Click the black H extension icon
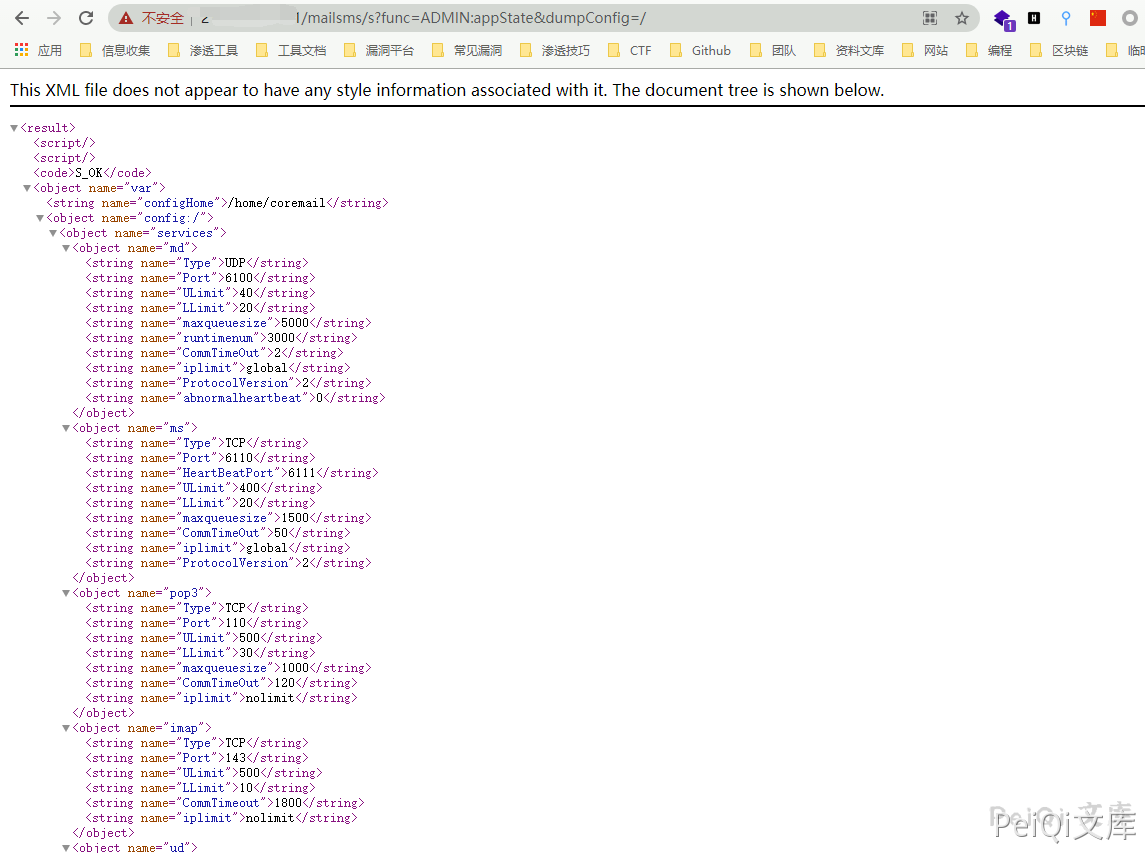The width and height of the screenshot is (1145, 853). (x=1034, y=18)
